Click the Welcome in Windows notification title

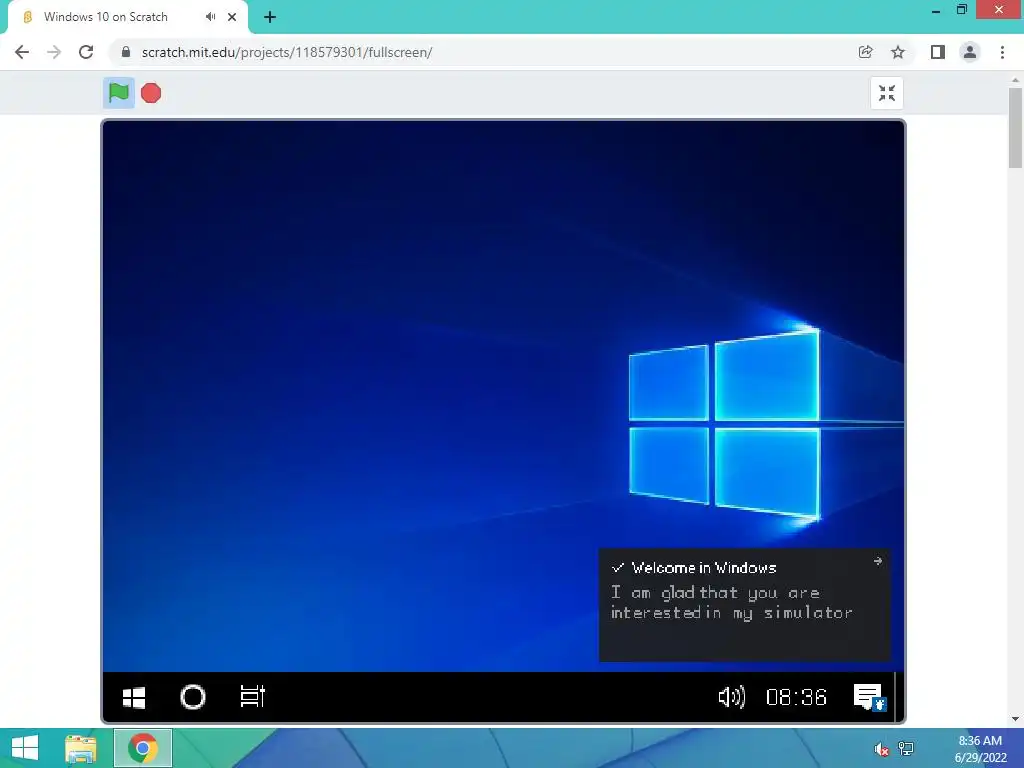pos(703,568)
